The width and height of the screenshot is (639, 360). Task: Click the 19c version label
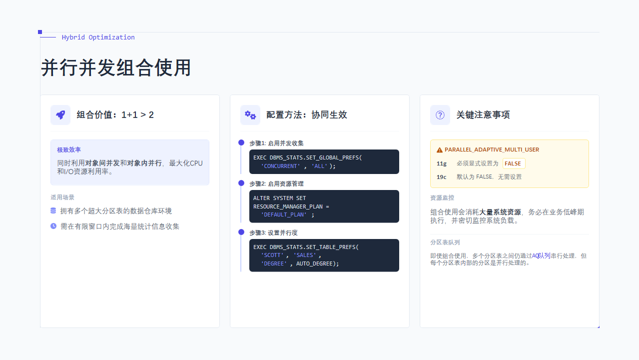point(442,177)
